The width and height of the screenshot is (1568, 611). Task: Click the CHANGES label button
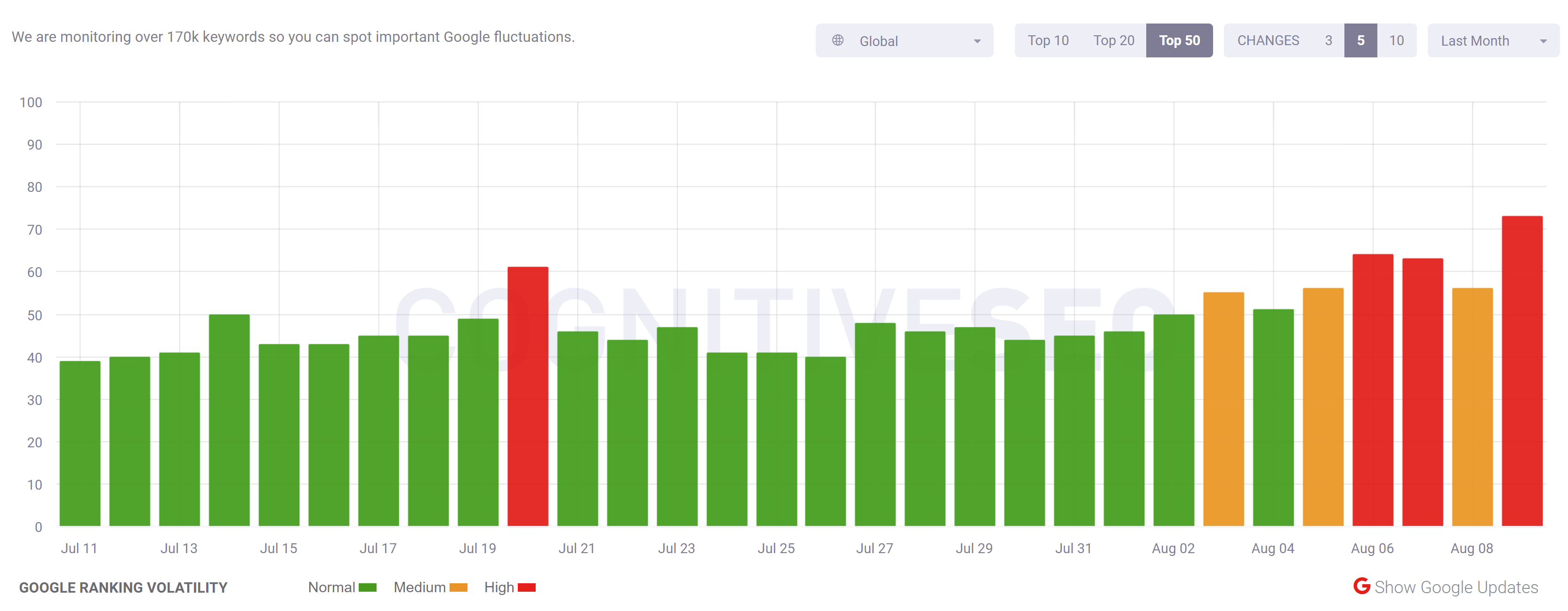tap(1268, 40)
